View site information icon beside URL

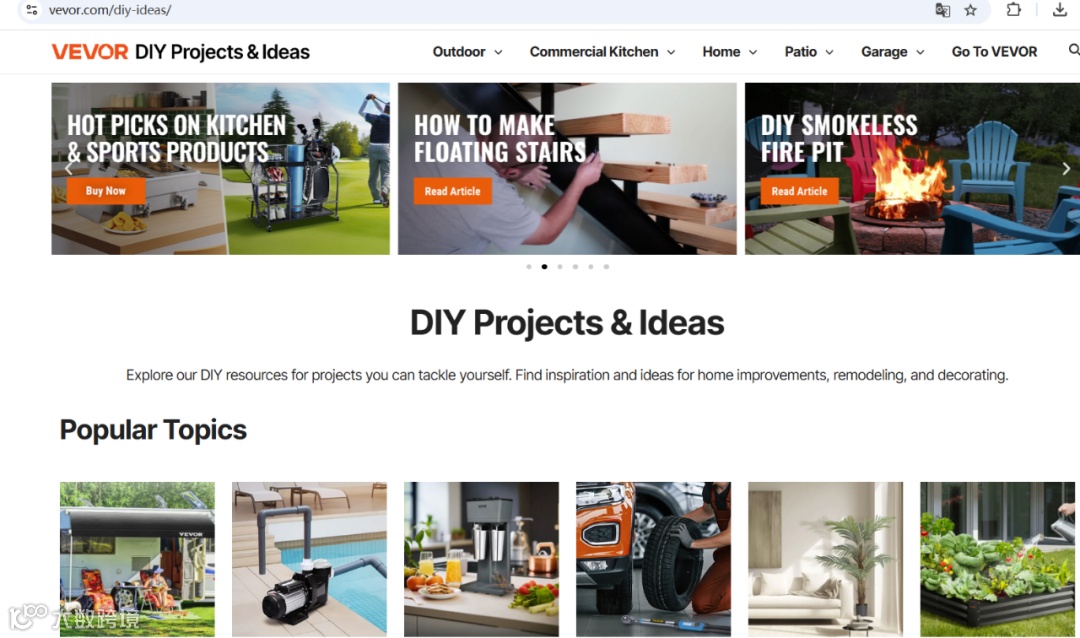tap(32, 10)
